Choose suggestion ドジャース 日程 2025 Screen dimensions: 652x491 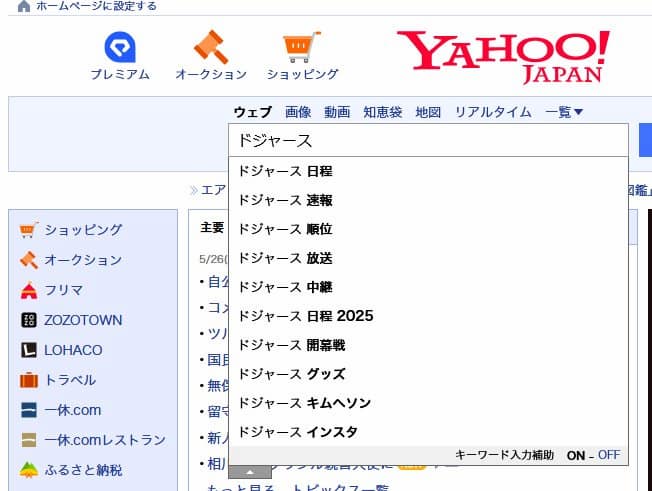428,316
